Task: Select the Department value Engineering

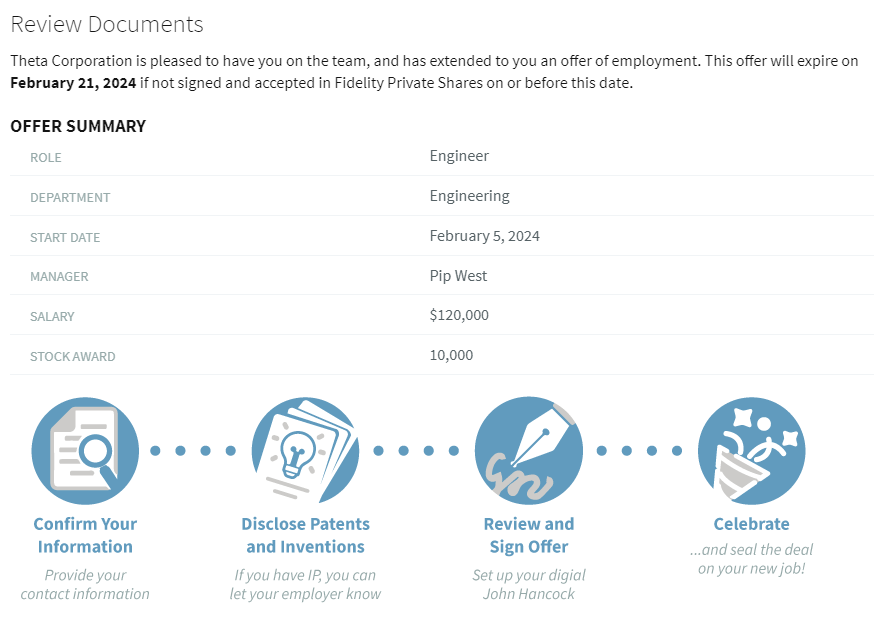Action: (469, 196)
